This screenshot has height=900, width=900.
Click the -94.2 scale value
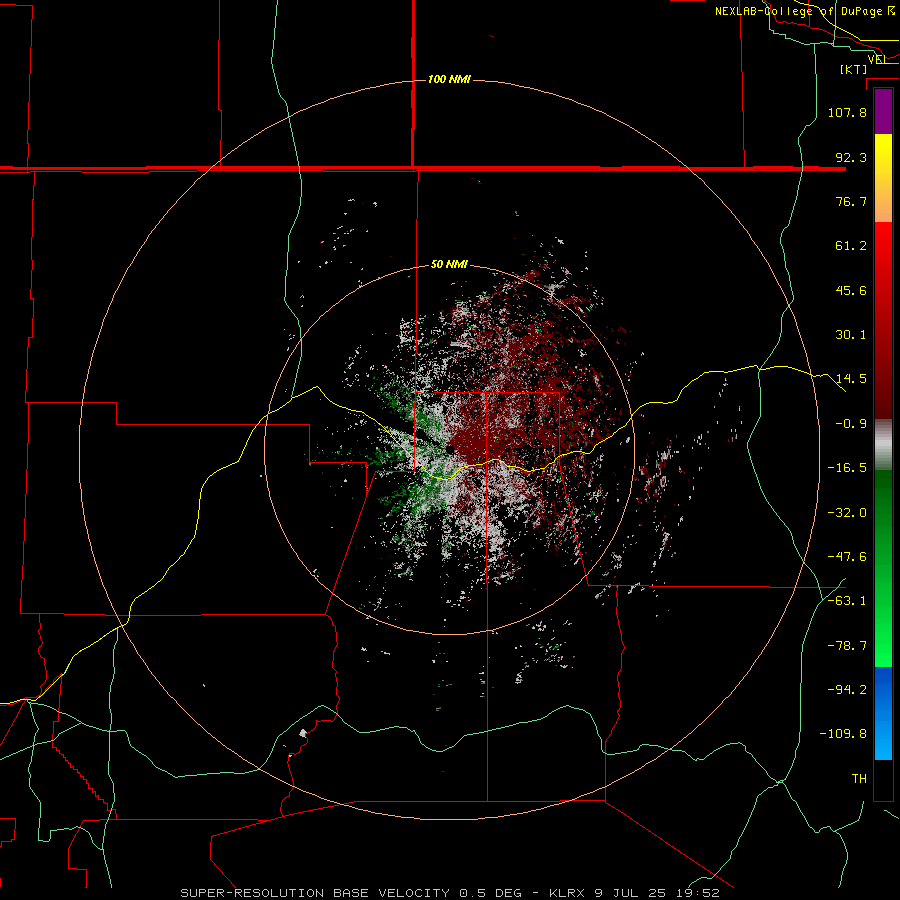coord(847,690)
